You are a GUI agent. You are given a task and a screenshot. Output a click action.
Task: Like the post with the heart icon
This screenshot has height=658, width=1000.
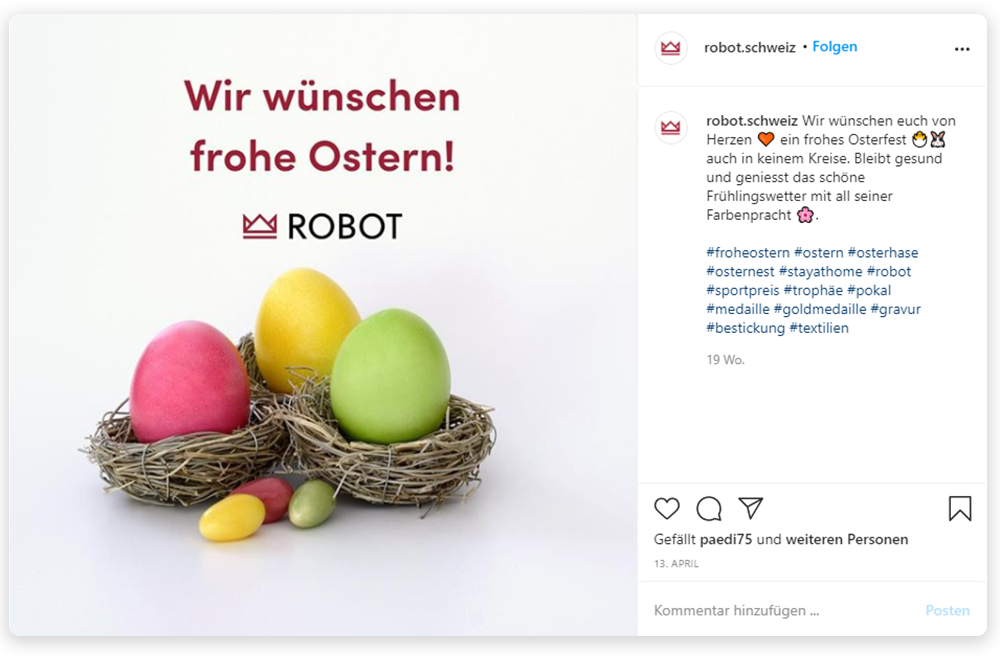pyautogui.click(x=667, y=508)
